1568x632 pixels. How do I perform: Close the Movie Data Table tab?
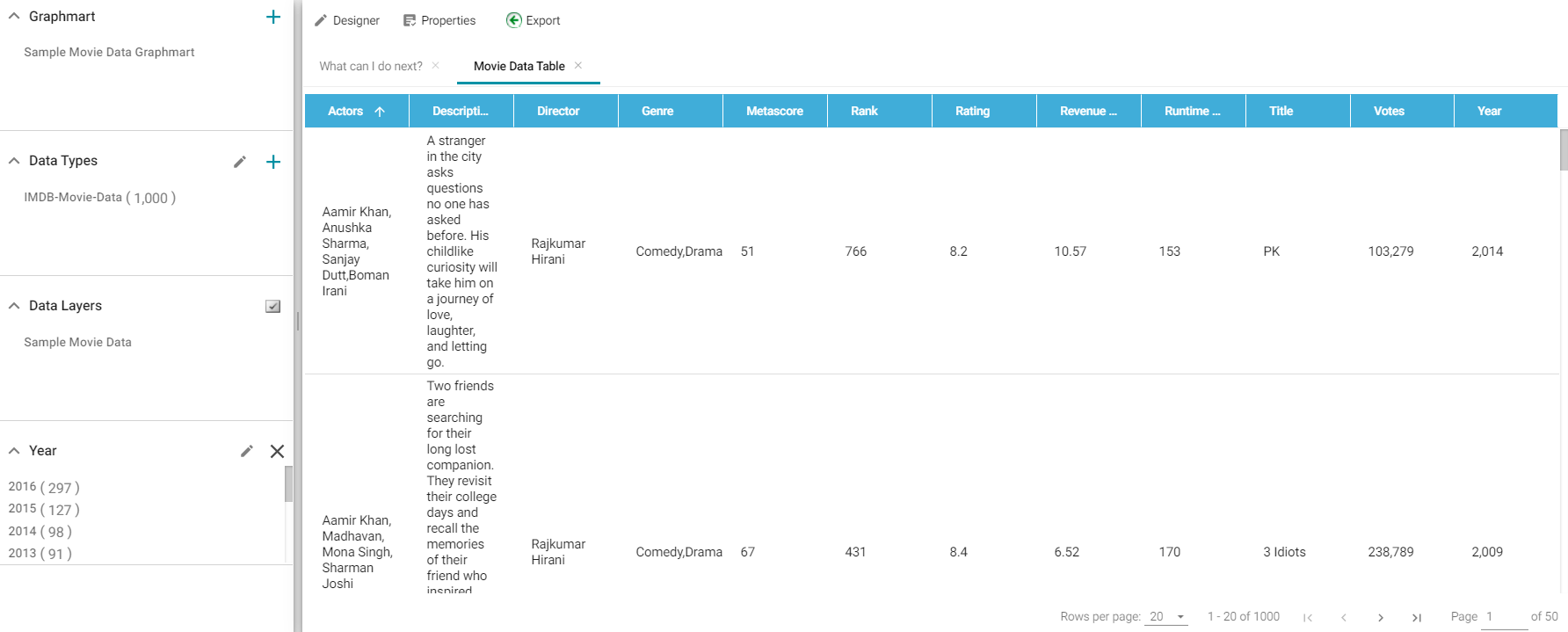coord(578,66)
